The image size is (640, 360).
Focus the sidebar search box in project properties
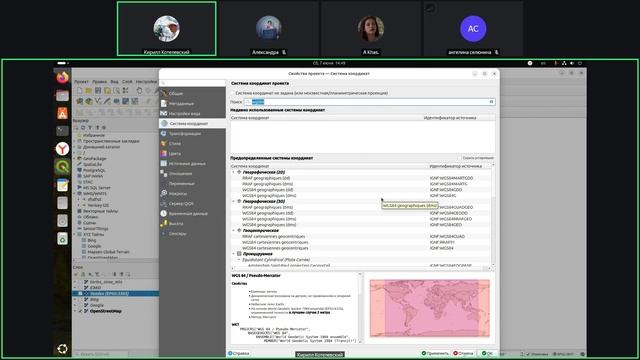click(192, 83)
